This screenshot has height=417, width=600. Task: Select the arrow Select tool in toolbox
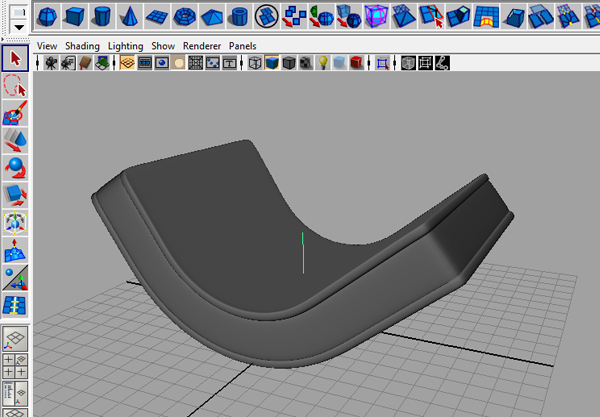pos(16,58)
